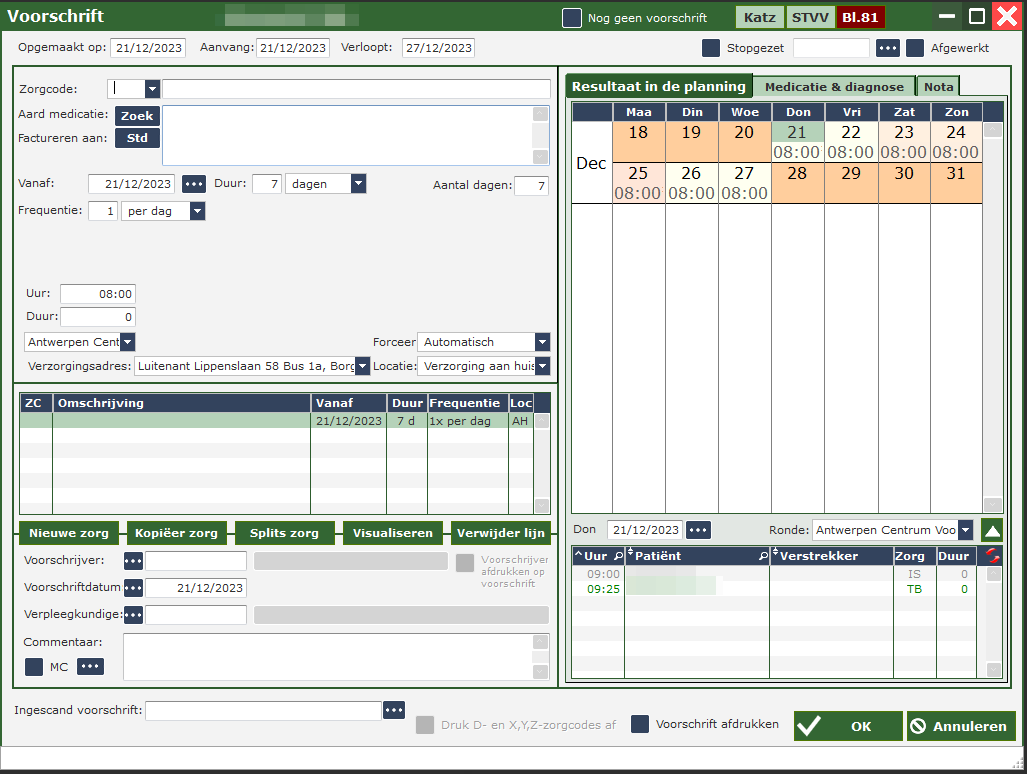Open the 'per dag' frequency dropdown
This screenshot has height=774, width=1027.
coord(197,211)
